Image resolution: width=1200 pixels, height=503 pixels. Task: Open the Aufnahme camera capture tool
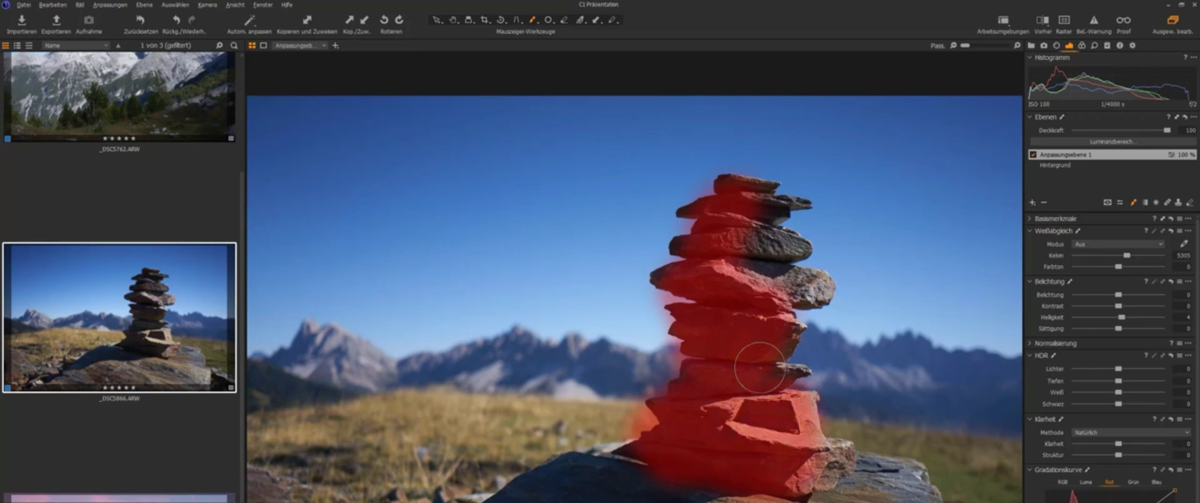(89, 19)
